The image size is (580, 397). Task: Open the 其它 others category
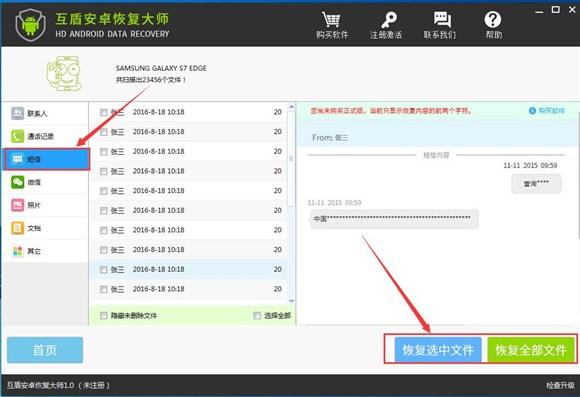45,251
